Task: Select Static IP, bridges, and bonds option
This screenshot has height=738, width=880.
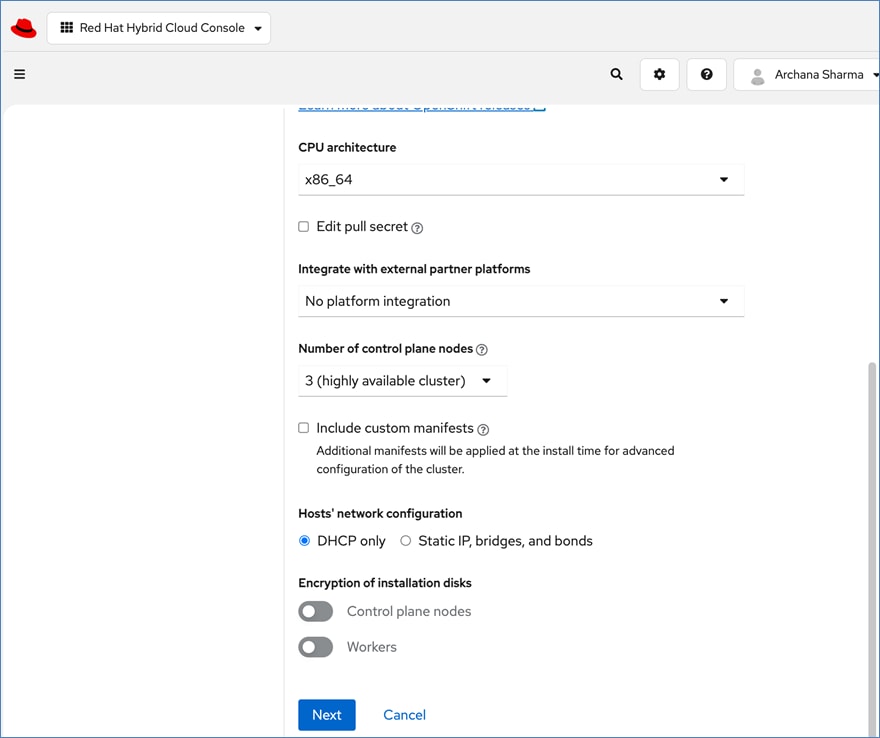Action: pyautogui.click(x=405, y=540)
